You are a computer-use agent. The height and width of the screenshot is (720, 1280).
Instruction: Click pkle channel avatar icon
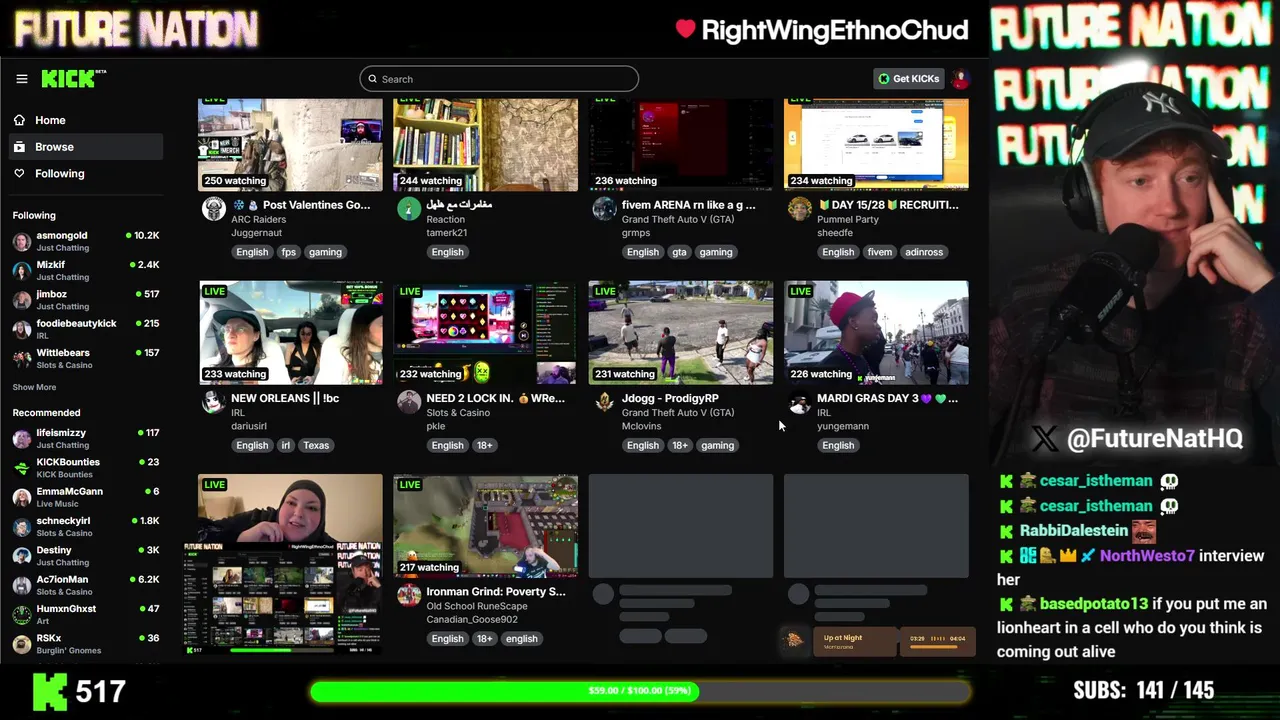(x=408, y=402)
